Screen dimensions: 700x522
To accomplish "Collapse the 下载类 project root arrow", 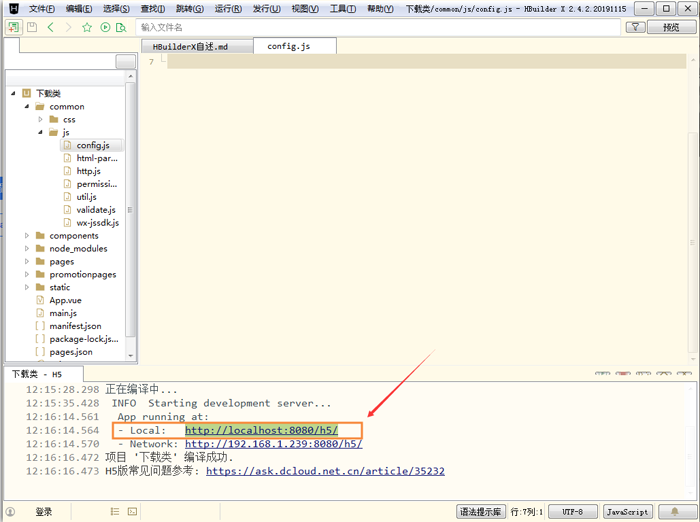I will point(13,93).
